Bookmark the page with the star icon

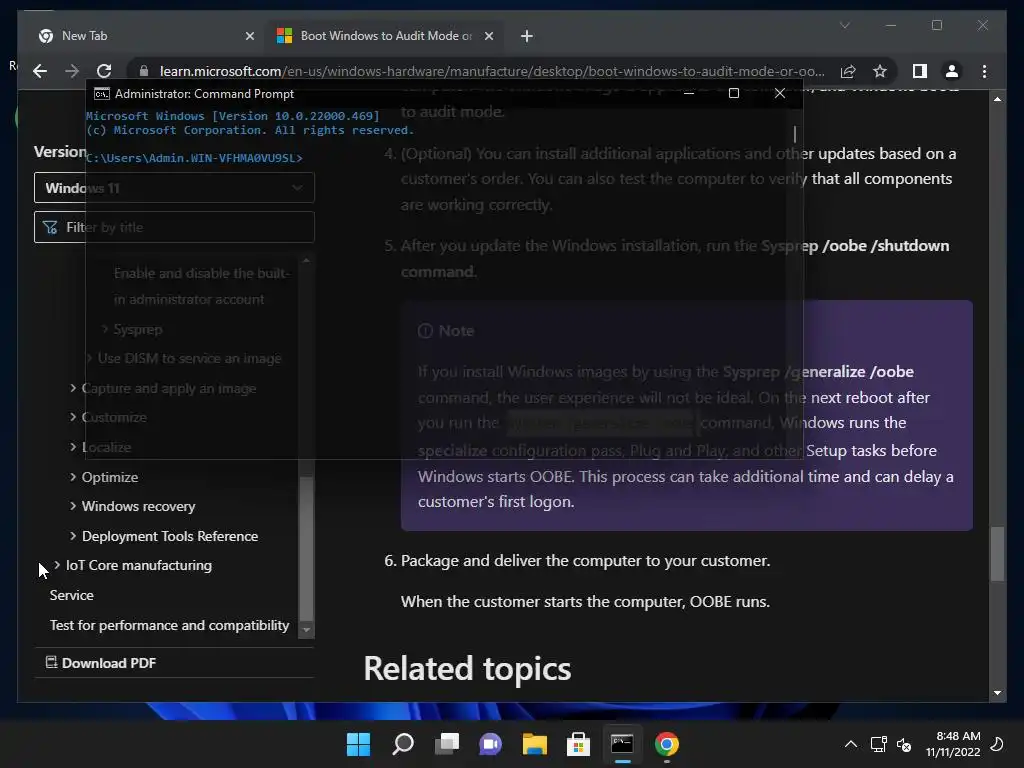880,71
